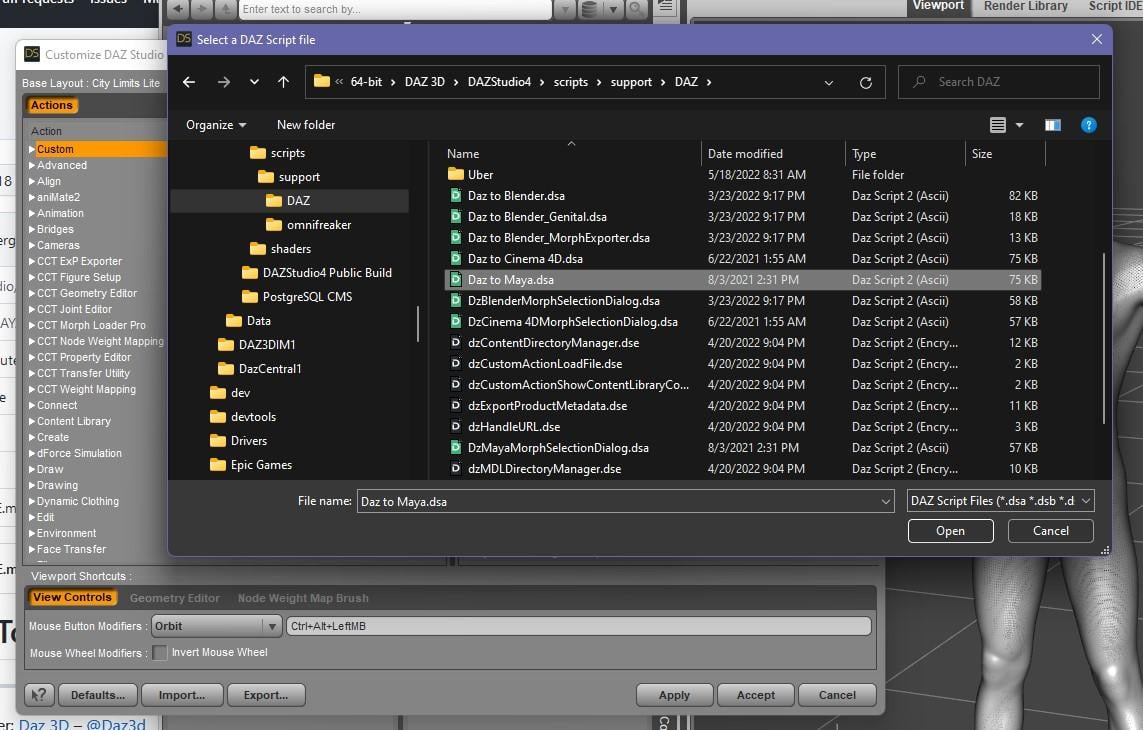This screenshot has height=730, width=1143.
Task: Toggle Invert Mouse Wheel checkbox
Action: tap(159, 653)
